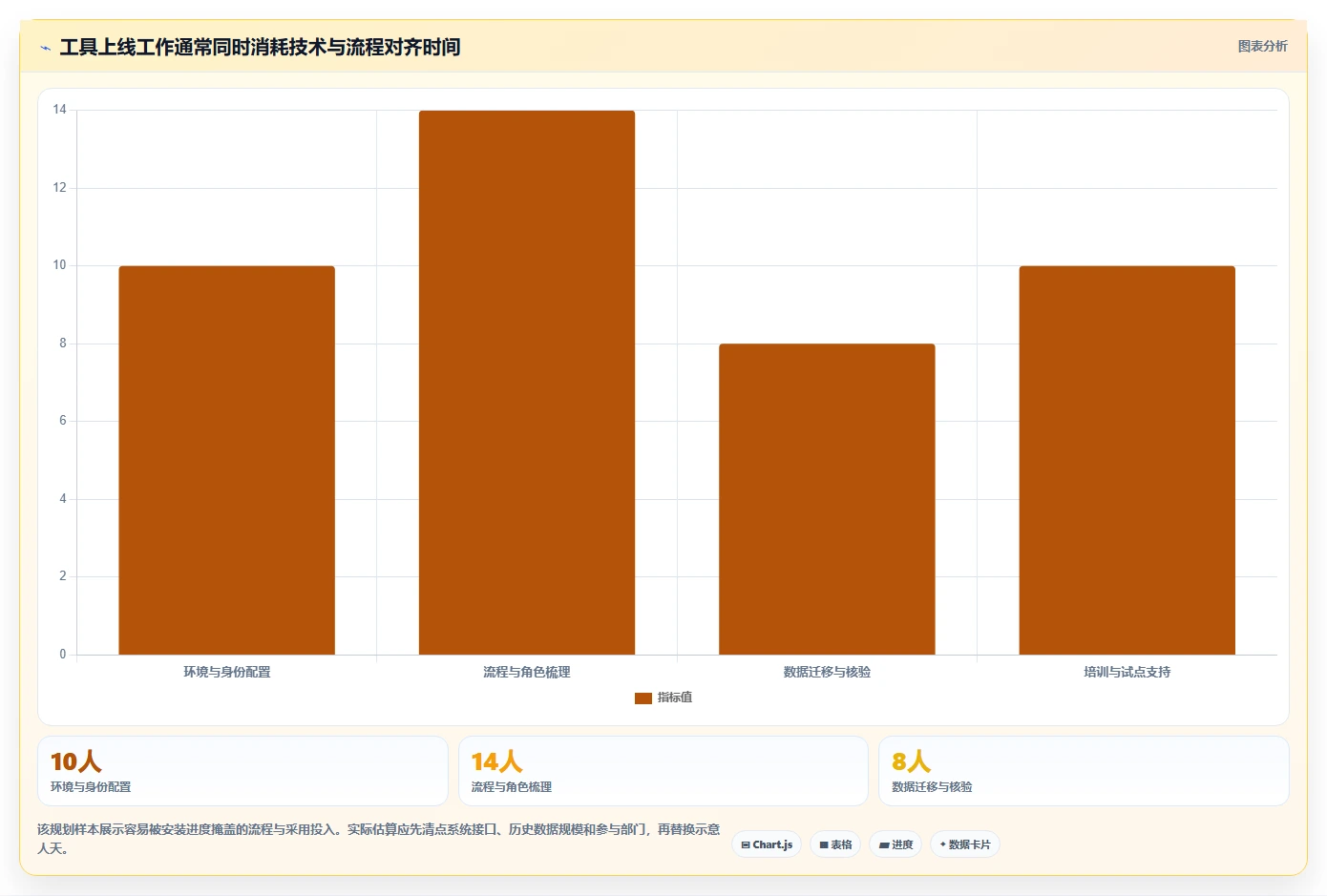
Task: Click the lightning icon beside the chart title
Action: [x=45, y=48]
